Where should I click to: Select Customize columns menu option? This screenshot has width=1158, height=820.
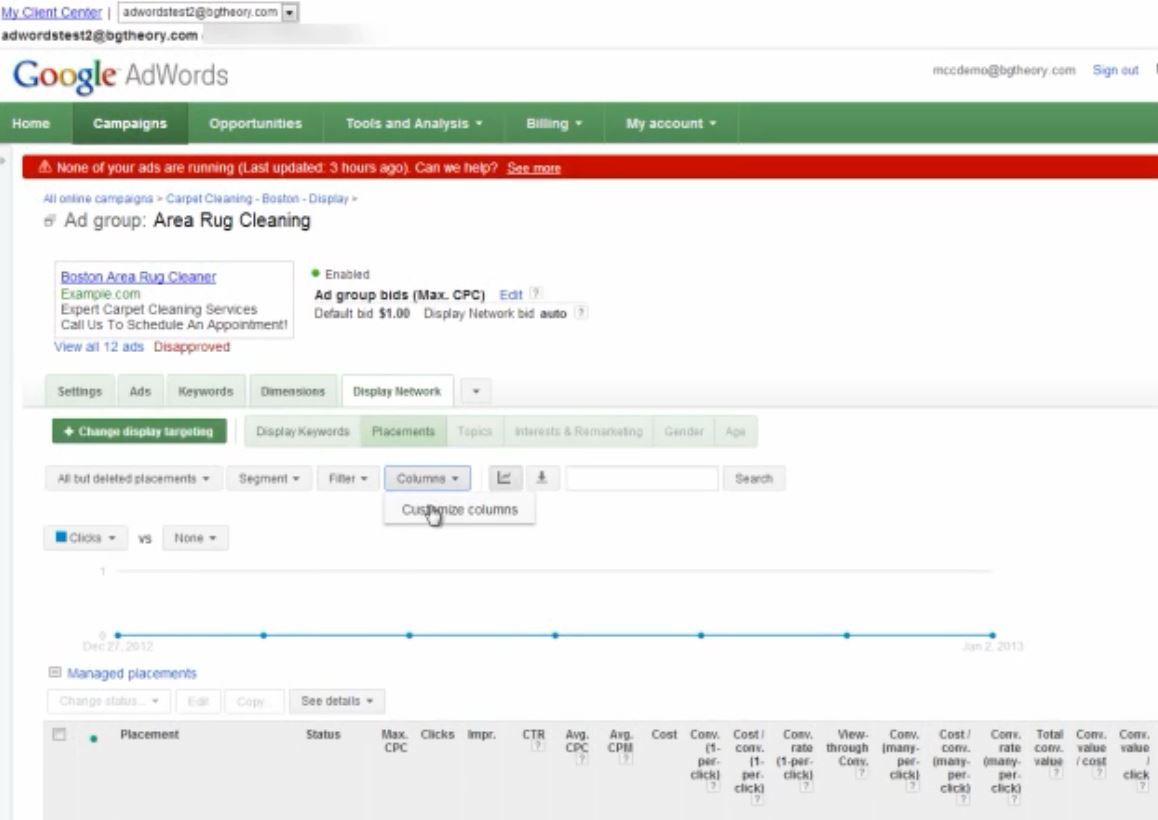click(459, 510)
